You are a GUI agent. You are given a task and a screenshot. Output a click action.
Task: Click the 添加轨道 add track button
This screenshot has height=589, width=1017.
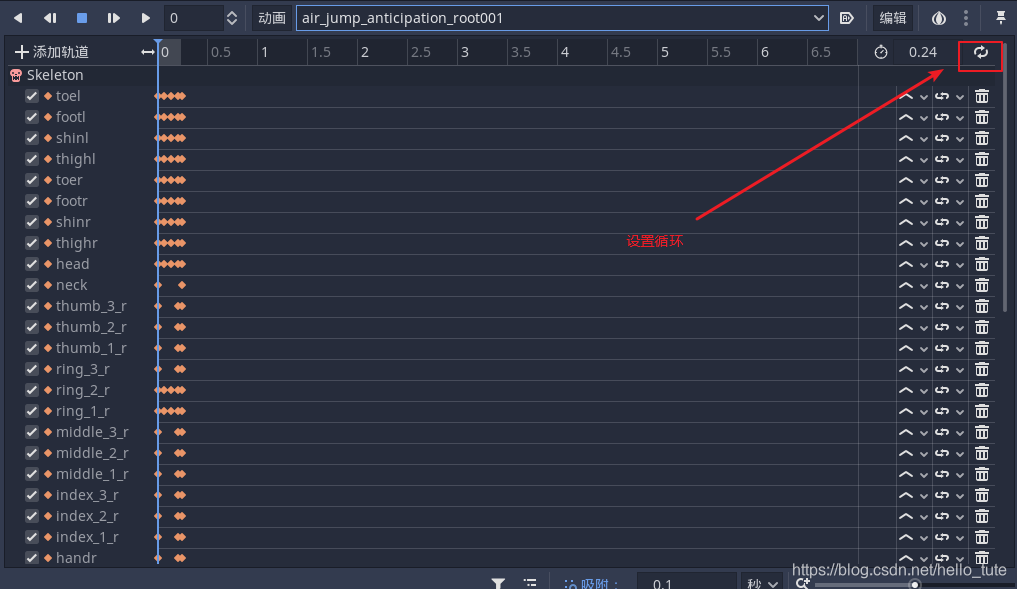[x=52, y=52]
